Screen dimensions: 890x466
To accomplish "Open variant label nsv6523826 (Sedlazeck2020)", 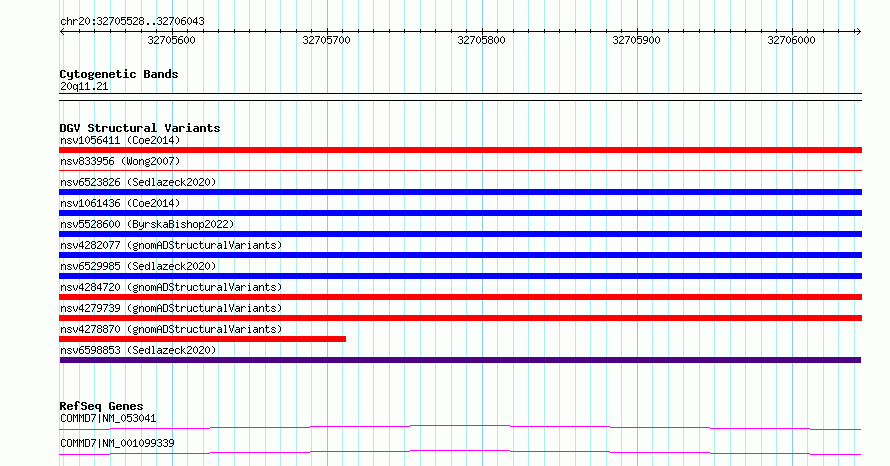I will [x=138, y=182].
